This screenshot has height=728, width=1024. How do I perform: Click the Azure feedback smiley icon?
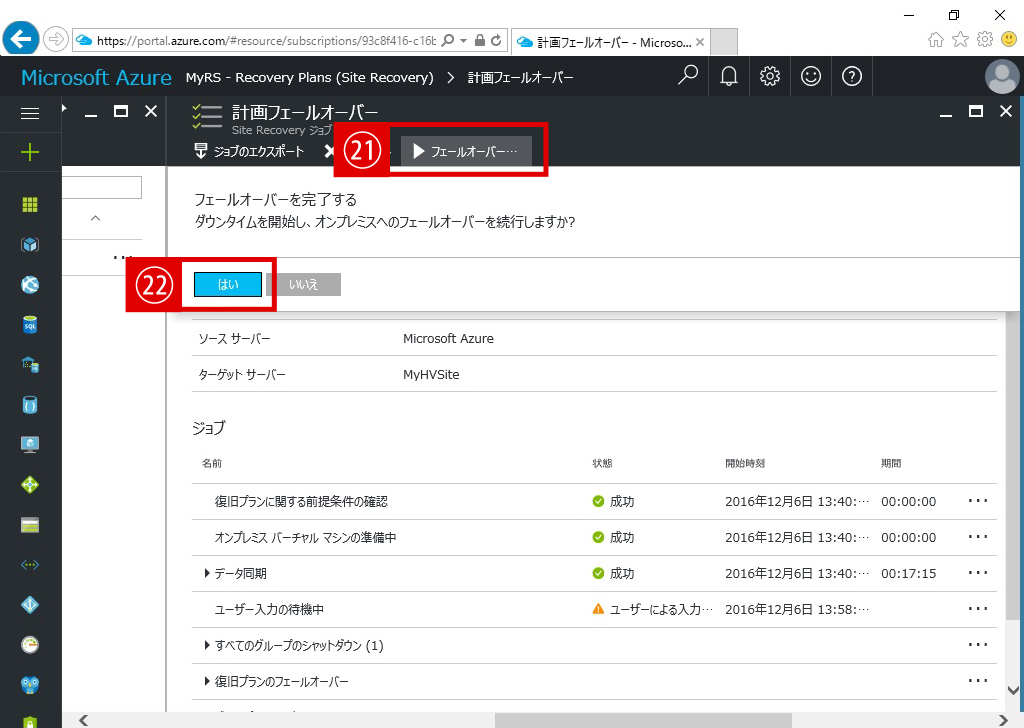(810, 76)
